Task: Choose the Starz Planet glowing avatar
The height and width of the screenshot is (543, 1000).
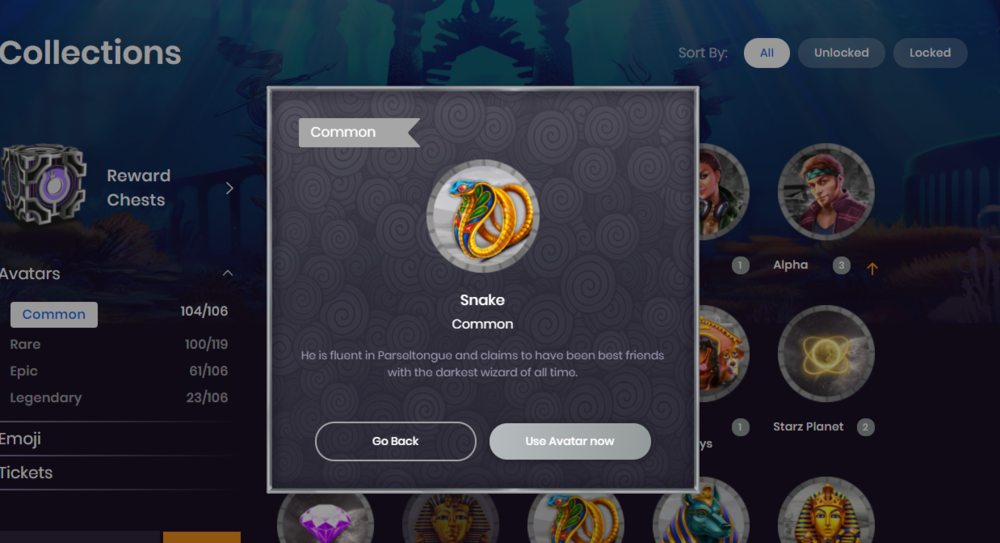Action: 826,353
